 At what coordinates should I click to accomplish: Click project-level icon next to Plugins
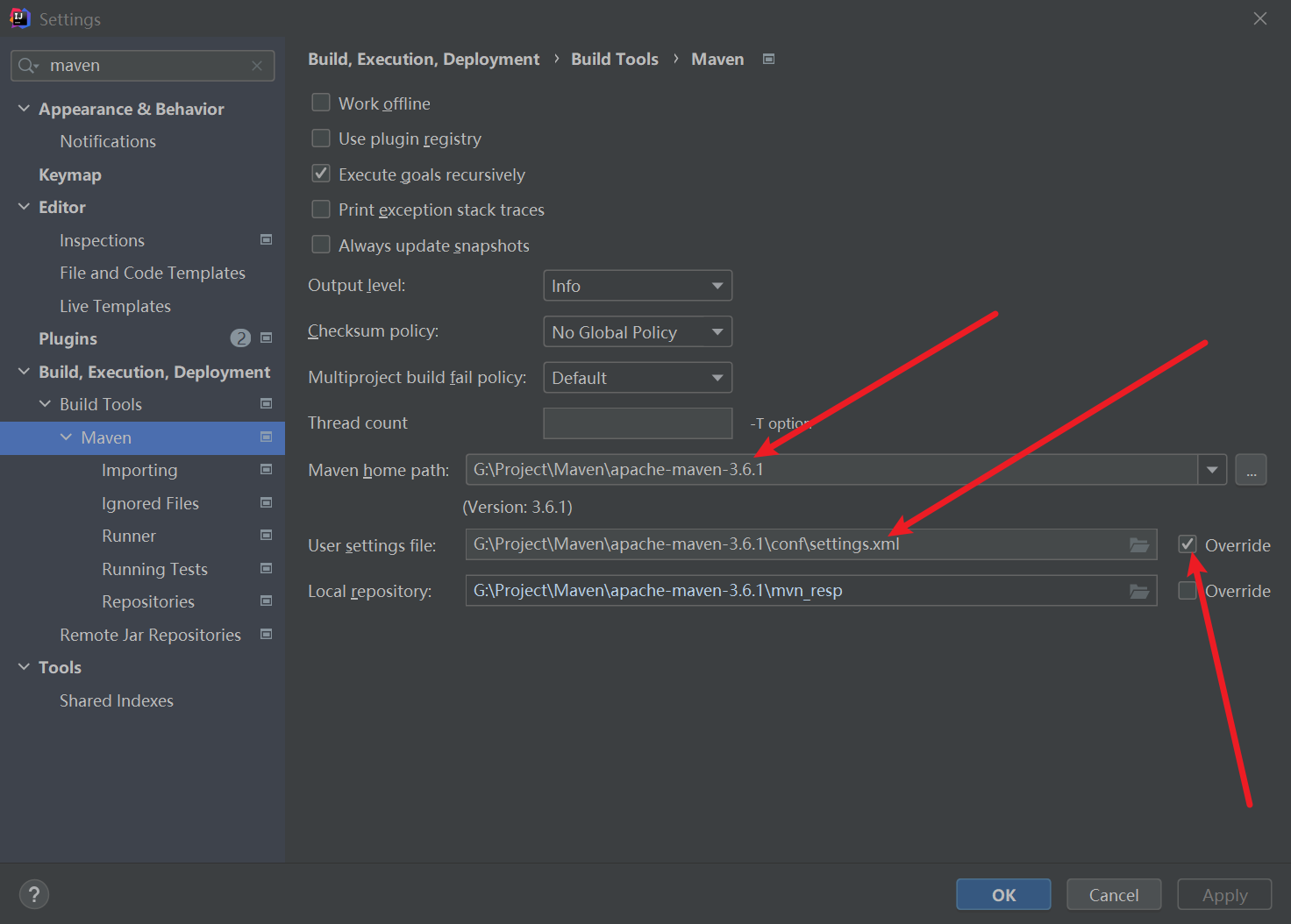point(267,338)
